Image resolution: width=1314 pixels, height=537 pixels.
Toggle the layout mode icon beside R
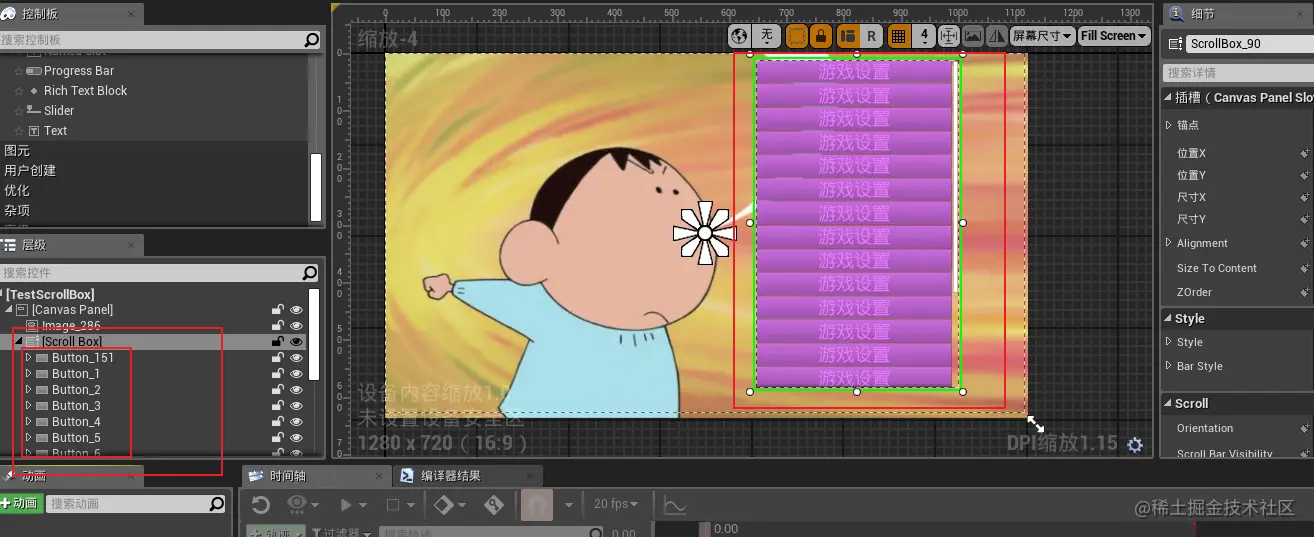(847, 36)
